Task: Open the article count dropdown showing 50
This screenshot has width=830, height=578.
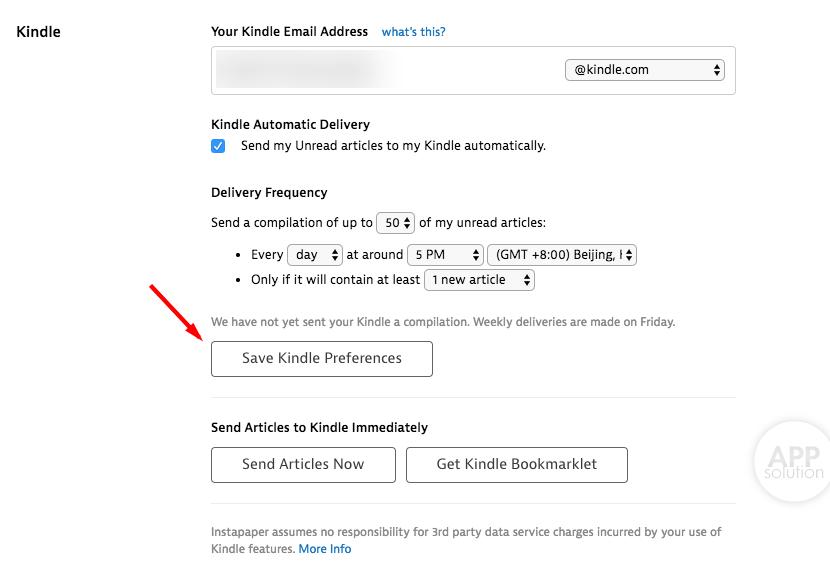Action: tap(395, 223)
